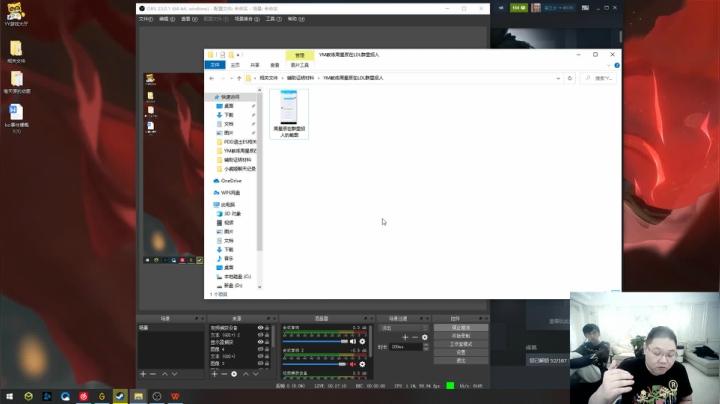
Task: Remove selected source with 来源 minus icon
Action: 224,374
